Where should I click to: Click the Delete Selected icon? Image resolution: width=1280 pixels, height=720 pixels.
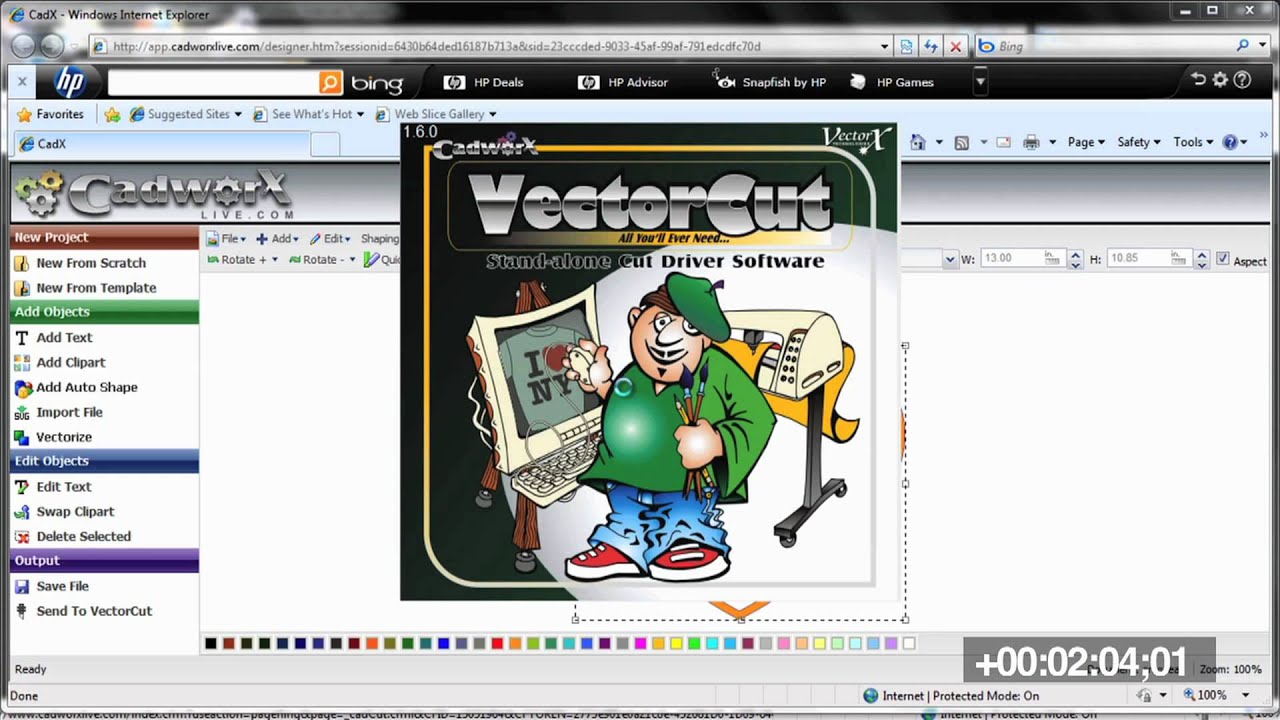pos(21,537)
